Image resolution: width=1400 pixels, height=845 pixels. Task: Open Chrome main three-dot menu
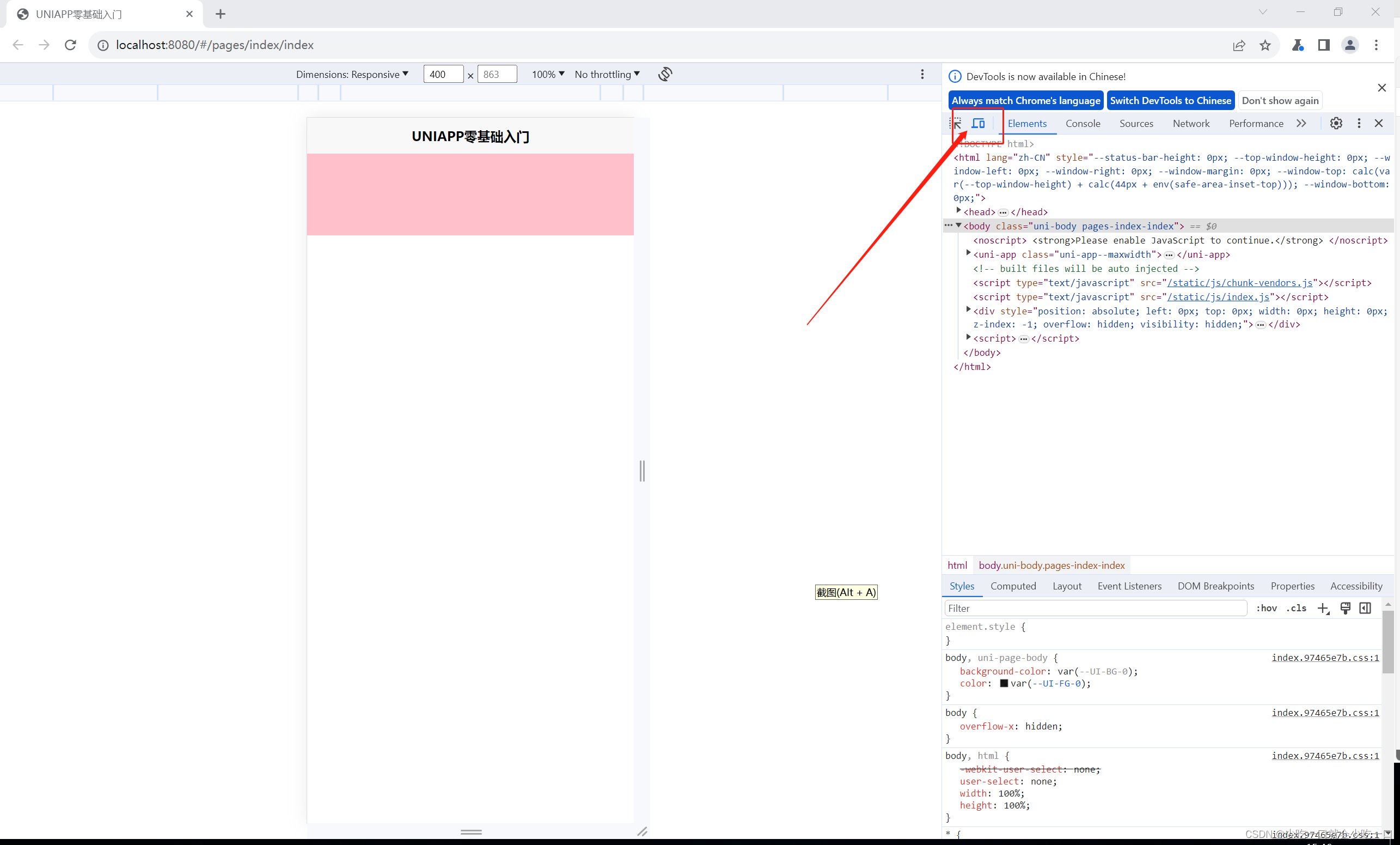pyautogui.click(x=1376, y=45)
